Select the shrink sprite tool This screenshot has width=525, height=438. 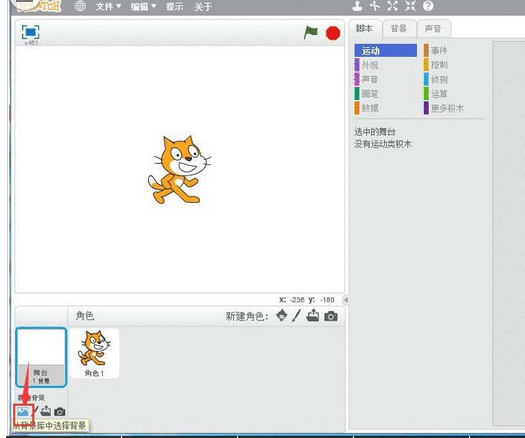pyautogui.click(x=410, y=6)
